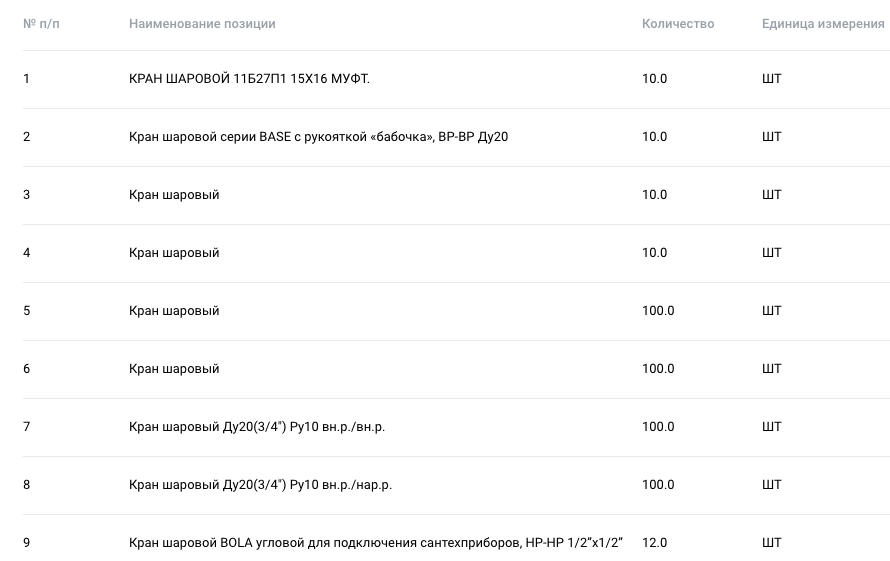Click the "ШТ" unit in row 2
The width and height of the screenshot is (890, 561).
(x=771, y=137)
